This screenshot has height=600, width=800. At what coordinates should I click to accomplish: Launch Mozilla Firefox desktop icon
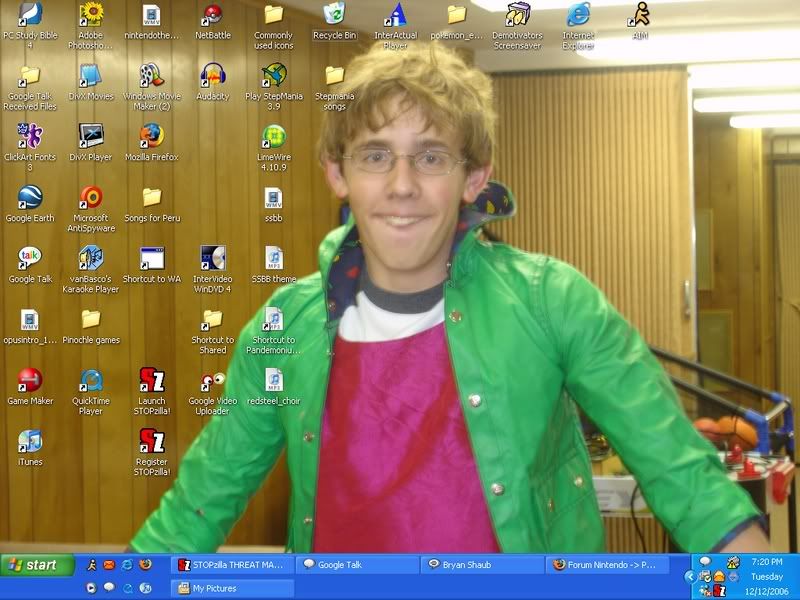[x=152, y=143]
